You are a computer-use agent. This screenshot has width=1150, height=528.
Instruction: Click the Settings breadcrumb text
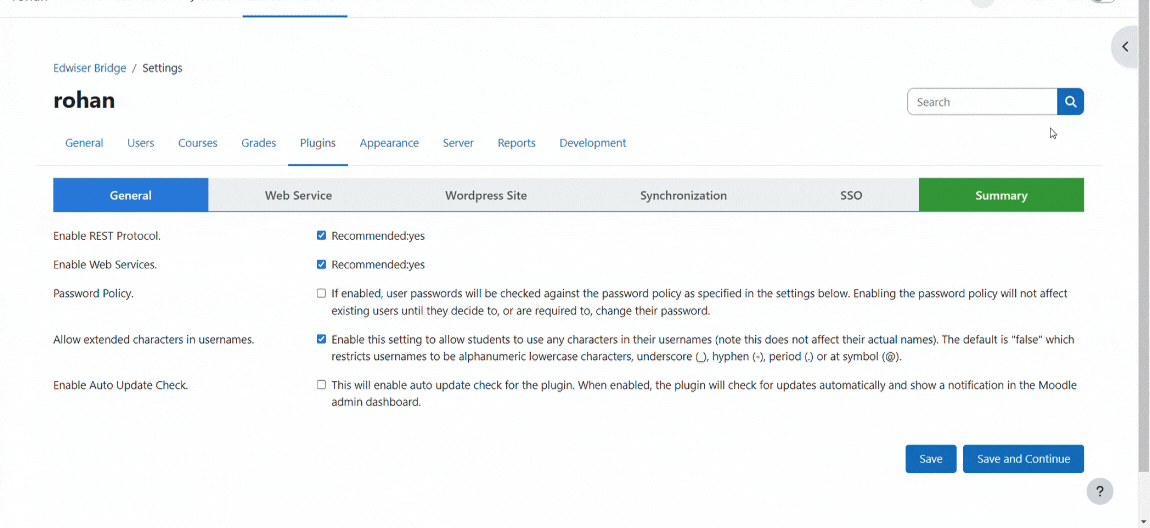[162, 68]
